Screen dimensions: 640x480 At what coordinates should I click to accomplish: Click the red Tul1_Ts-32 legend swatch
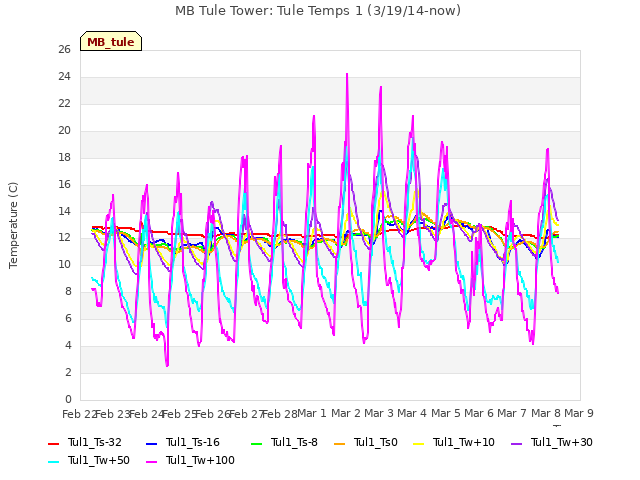53,443
